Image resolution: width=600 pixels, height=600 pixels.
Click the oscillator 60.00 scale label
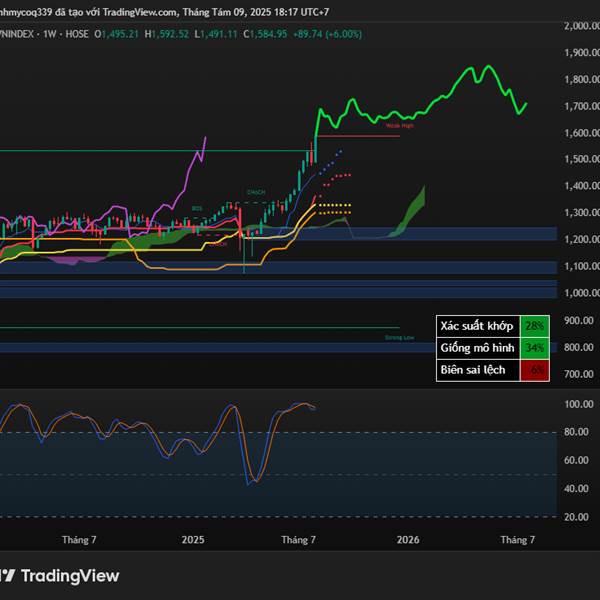pos(576,460)
